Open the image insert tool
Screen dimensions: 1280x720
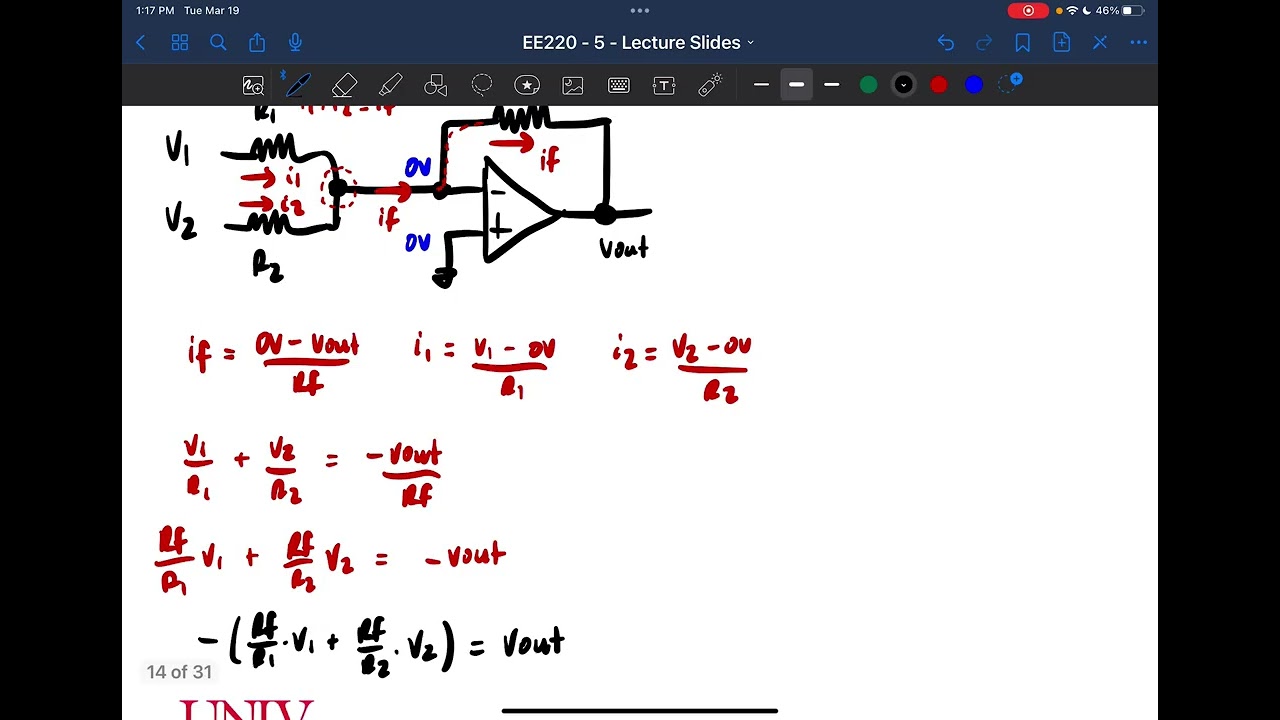573,85
